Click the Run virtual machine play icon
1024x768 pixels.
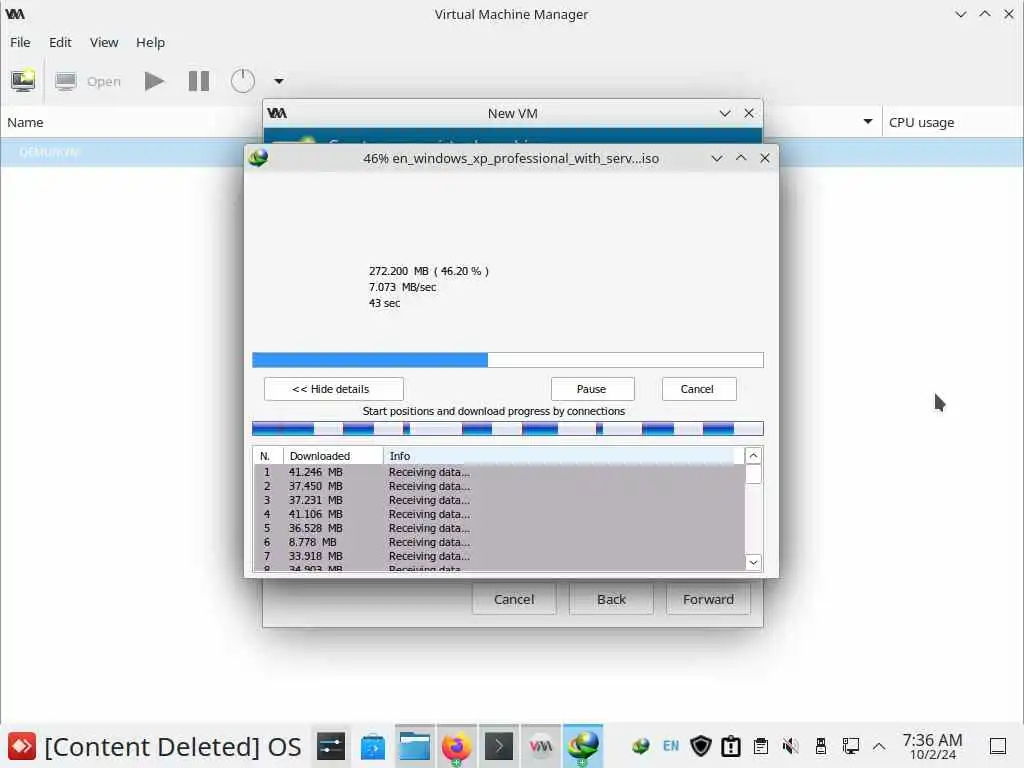pos(154,81)
